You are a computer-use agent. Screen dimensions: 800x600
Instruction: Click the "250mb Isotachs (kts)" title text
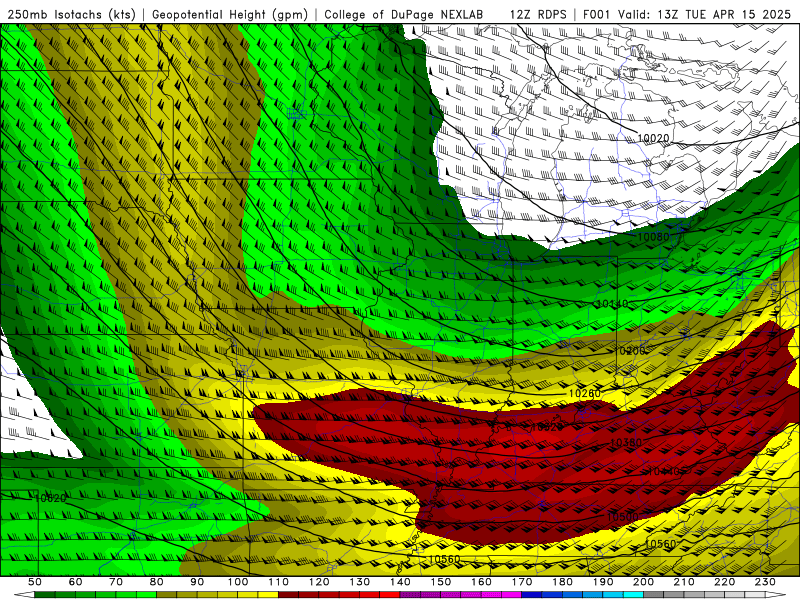(x=70, y=14)
